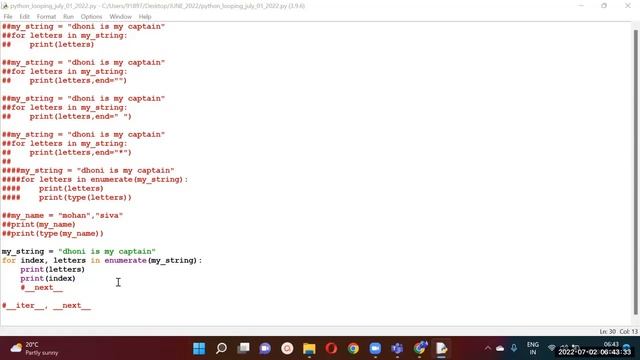
Task: Launch Opera browser from taskbar
Action: coord(331,349)
